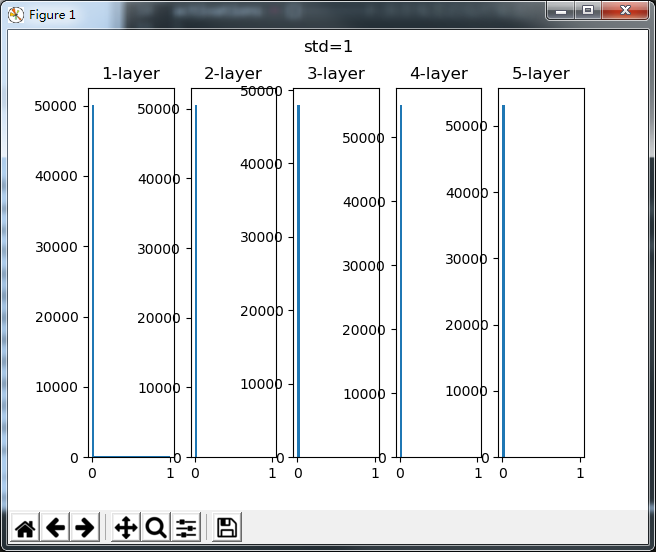The image size is (656, 552).
Task: Click the 40000 y-tick label of 4-layer plot
Action: click(364, 202)
